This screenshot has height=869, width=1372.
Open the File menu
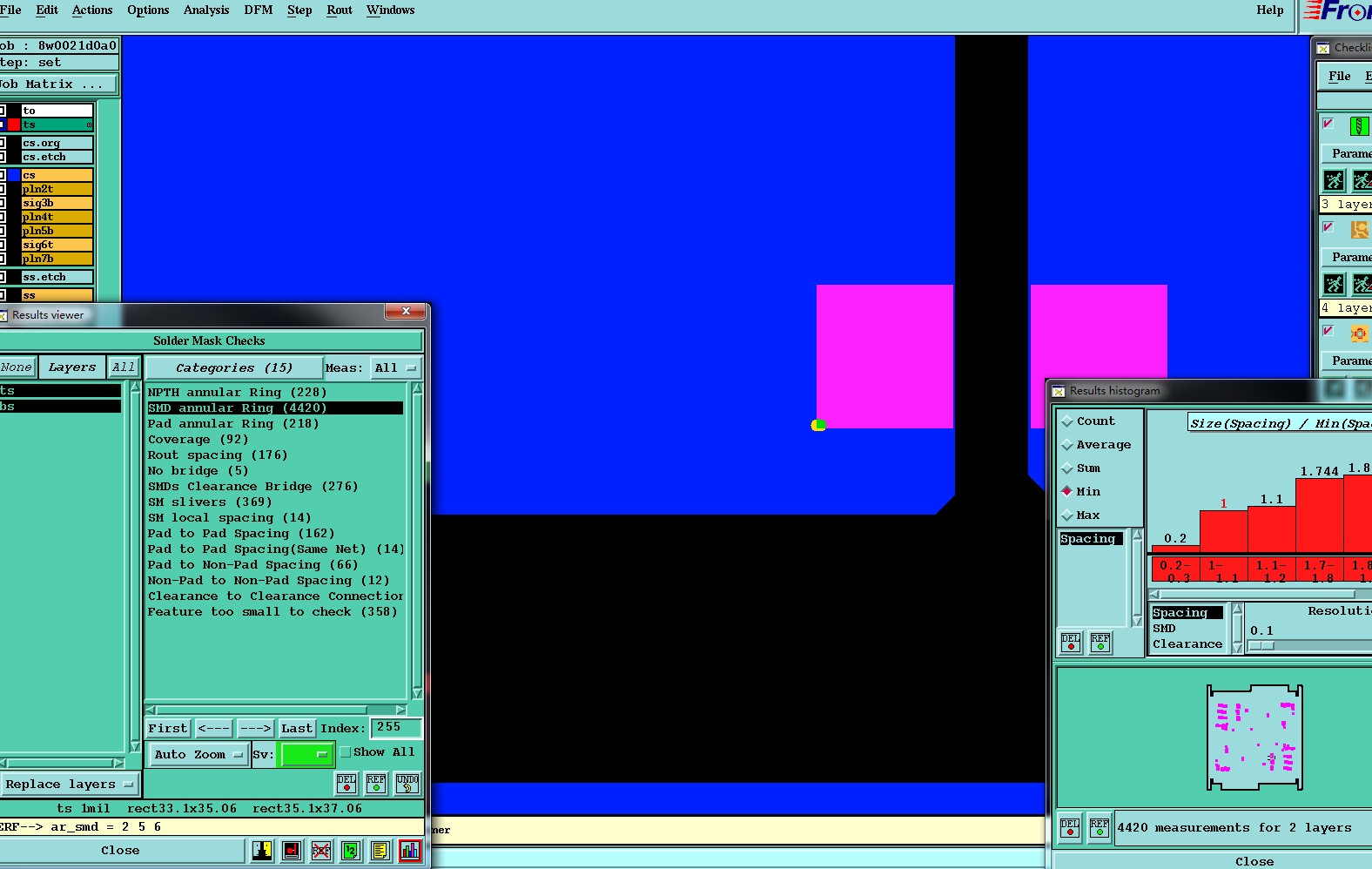tap(10, 10)
